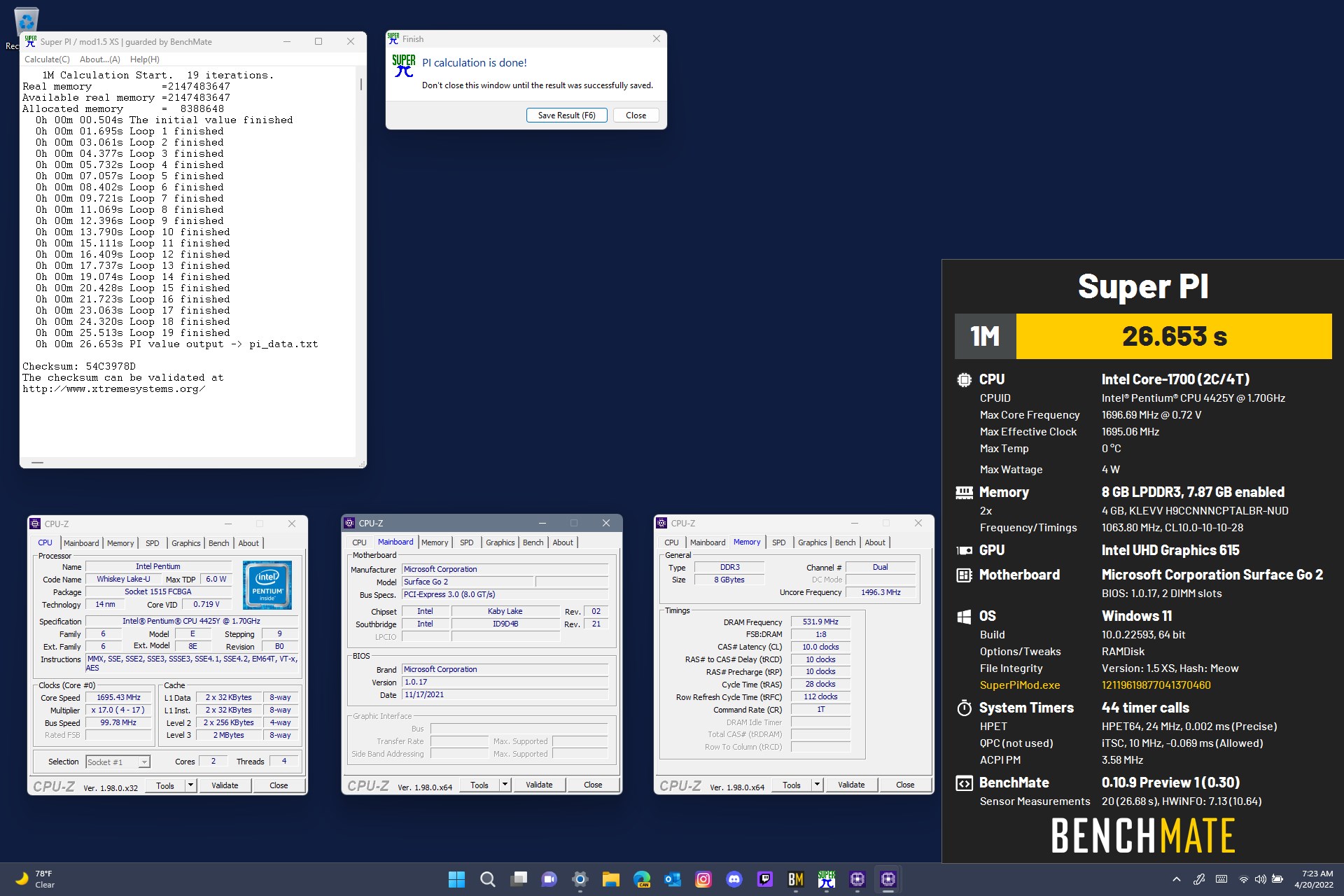
Task: Switch to Super PI via its taskbar icon
Action: (827, 879)
